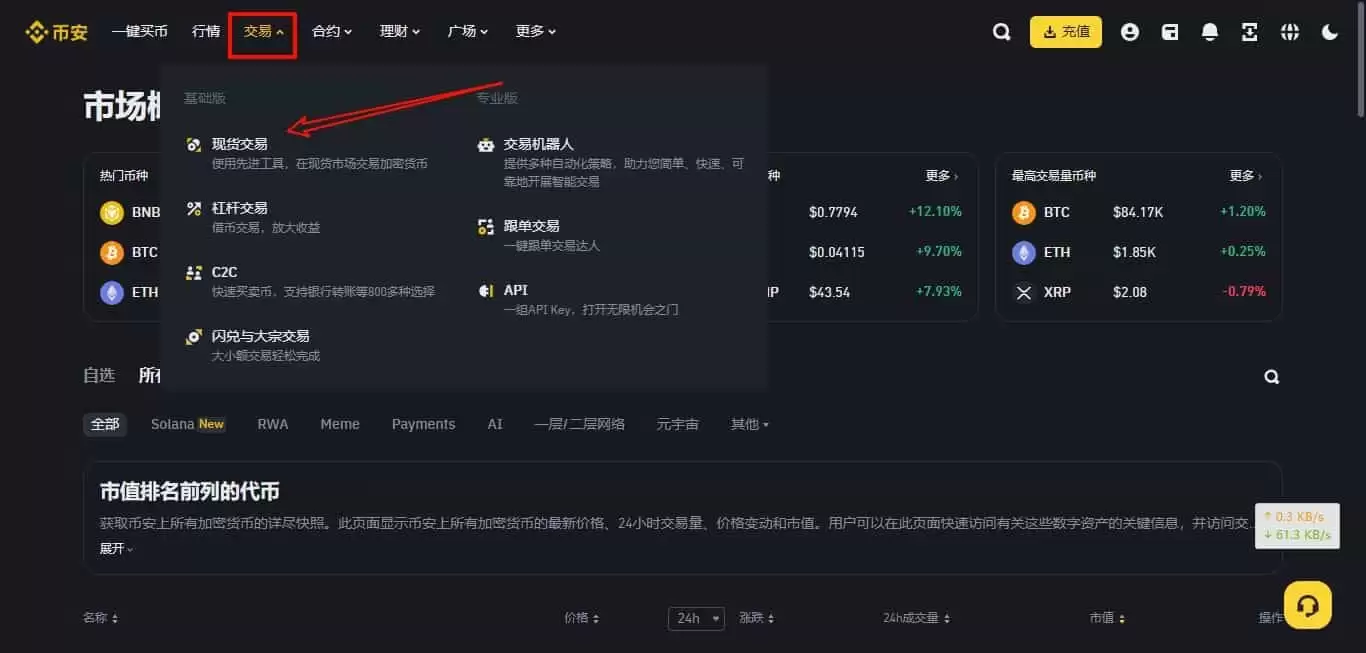This screenshot has height=653, width=1366.
Task: Open 杠杆交易 margin trading link
Action: coord(237,209)
